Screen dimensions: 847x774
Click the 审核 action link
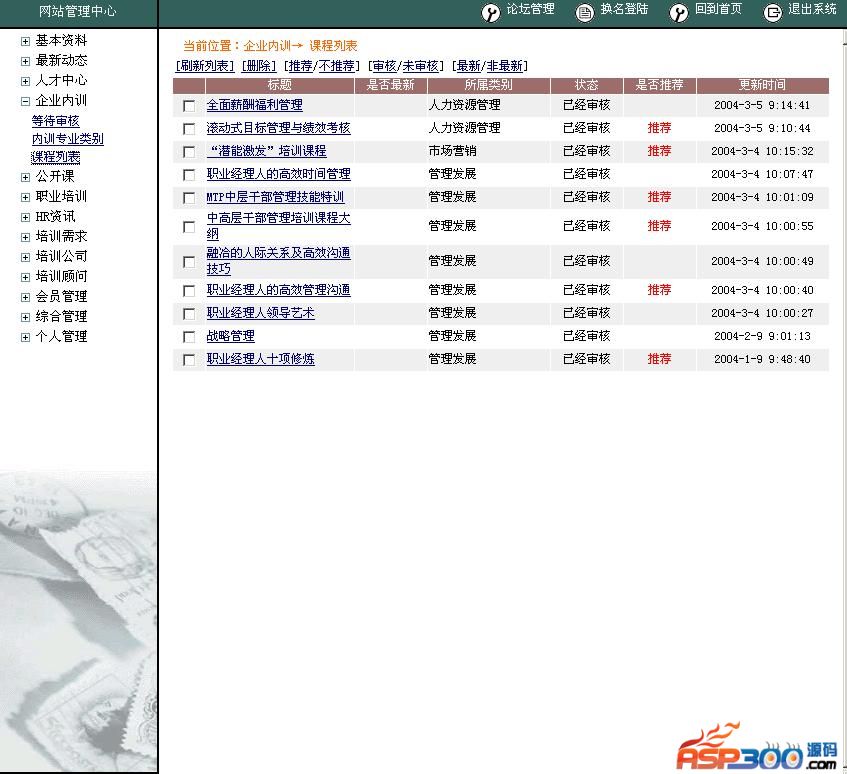[x=385, y=66]
